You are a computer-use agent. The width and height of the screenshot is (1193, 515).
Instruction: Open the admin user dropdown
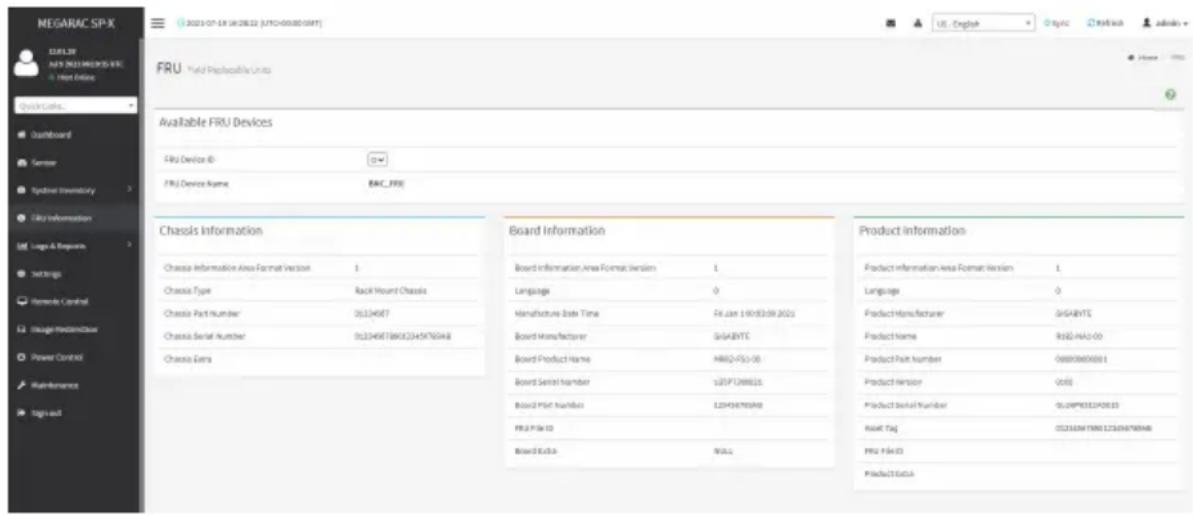click(1164, 23)
